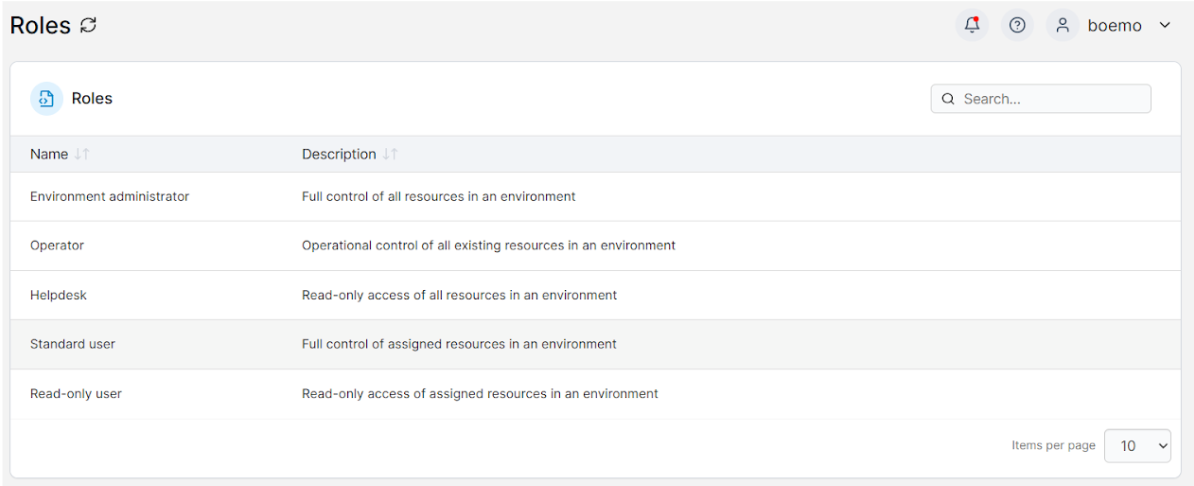The height and width of the screenshot is (486, 1194).
Task: Click the Name column header
Action: pos(49,154)
